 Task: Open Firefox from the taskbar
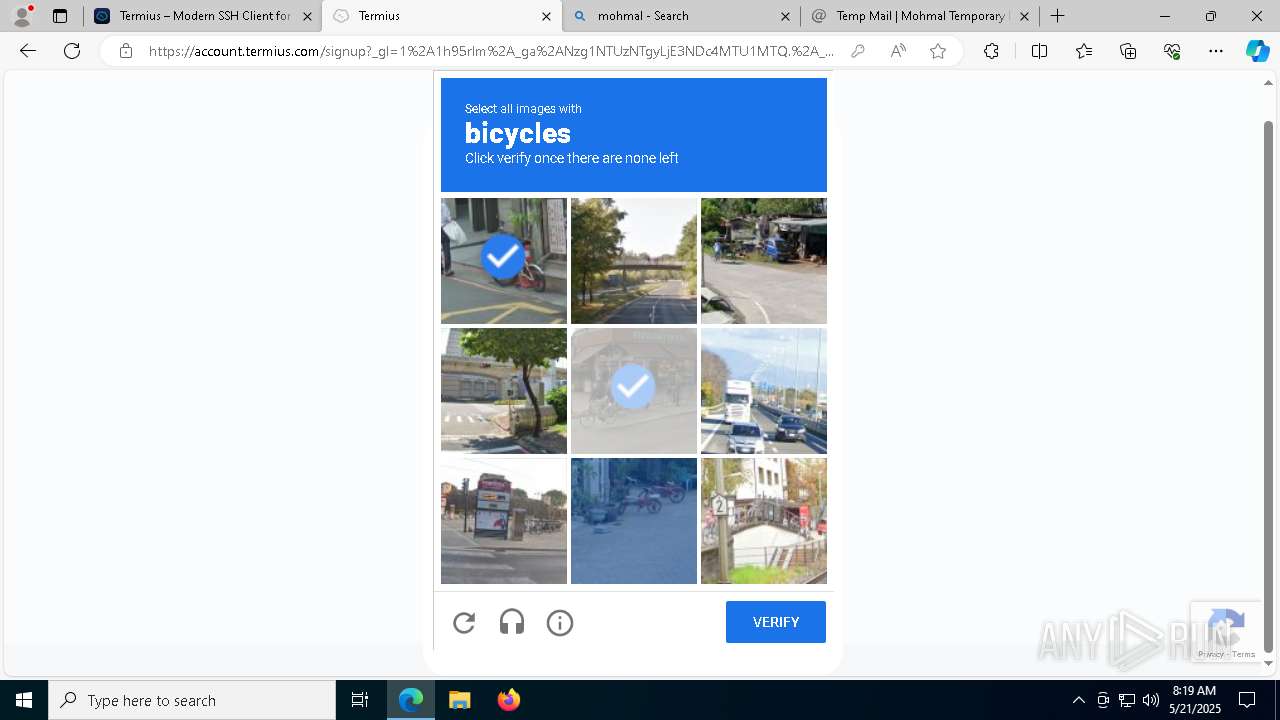coord(508,700)
